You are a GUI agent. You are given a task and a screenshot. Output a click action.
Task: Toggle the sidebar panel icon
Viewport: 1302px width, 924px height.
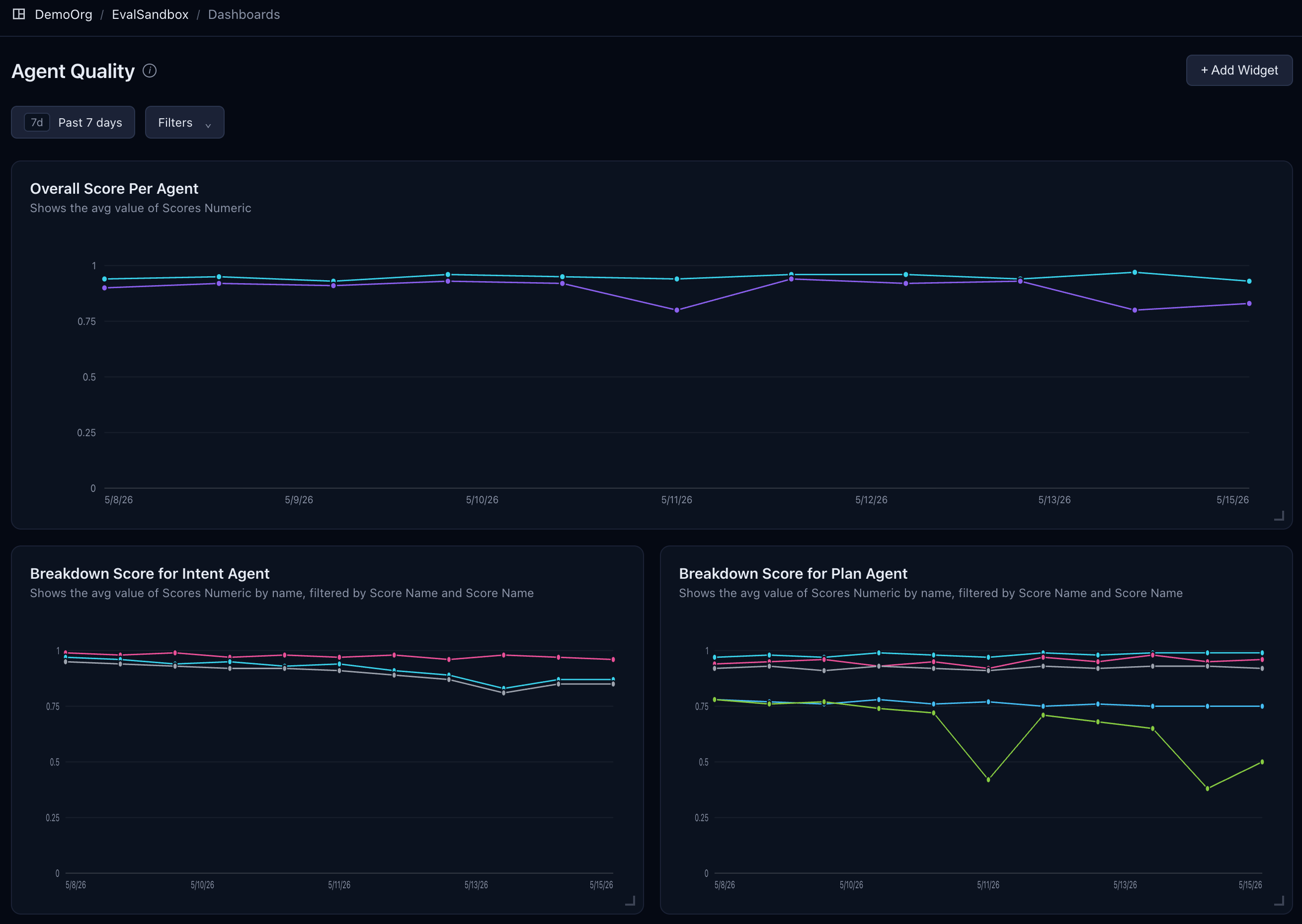19,14
